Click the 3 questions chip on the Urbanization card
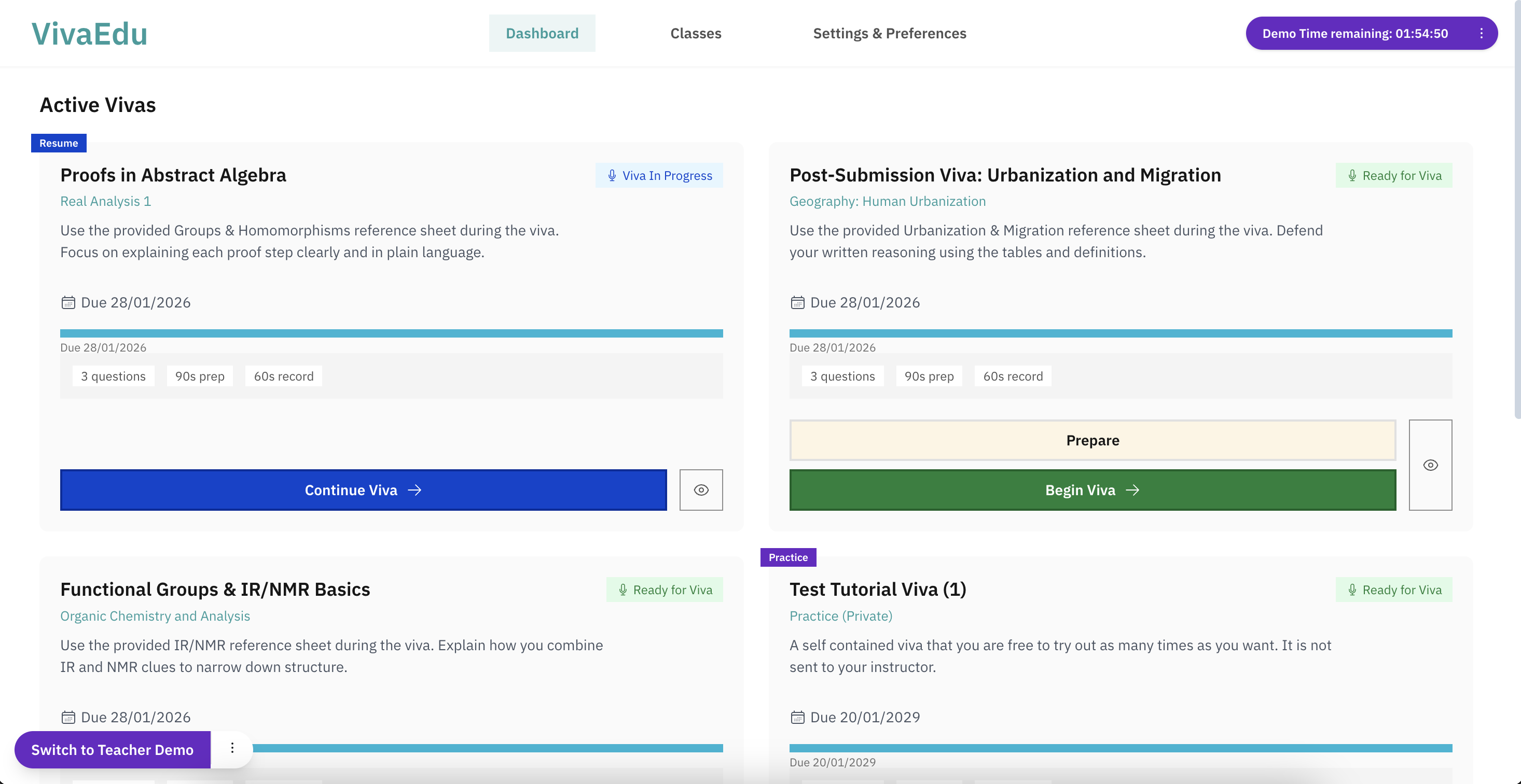This screenshot has width=1521, height=784. tap(842, 375)
